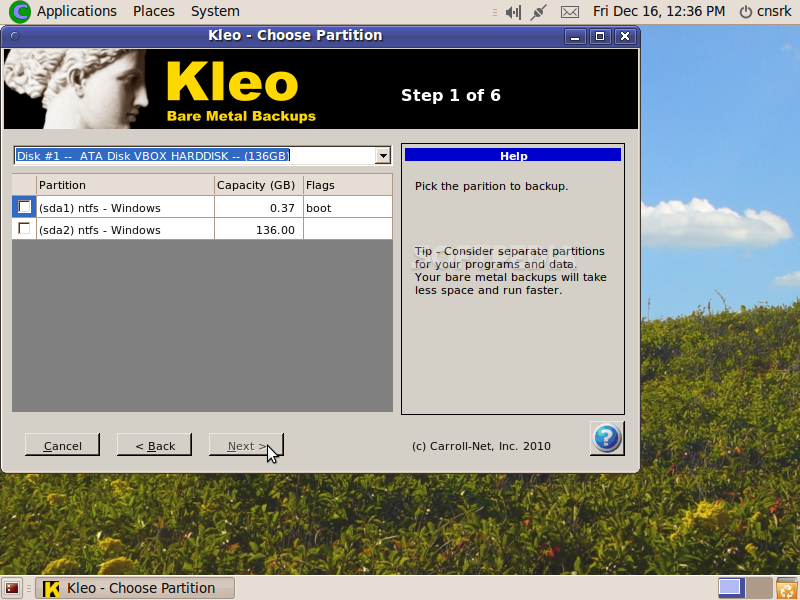Sort by the Capacity (GB) column header
The width and height of the screenshot is (800, 600).
tap(259, 185)
